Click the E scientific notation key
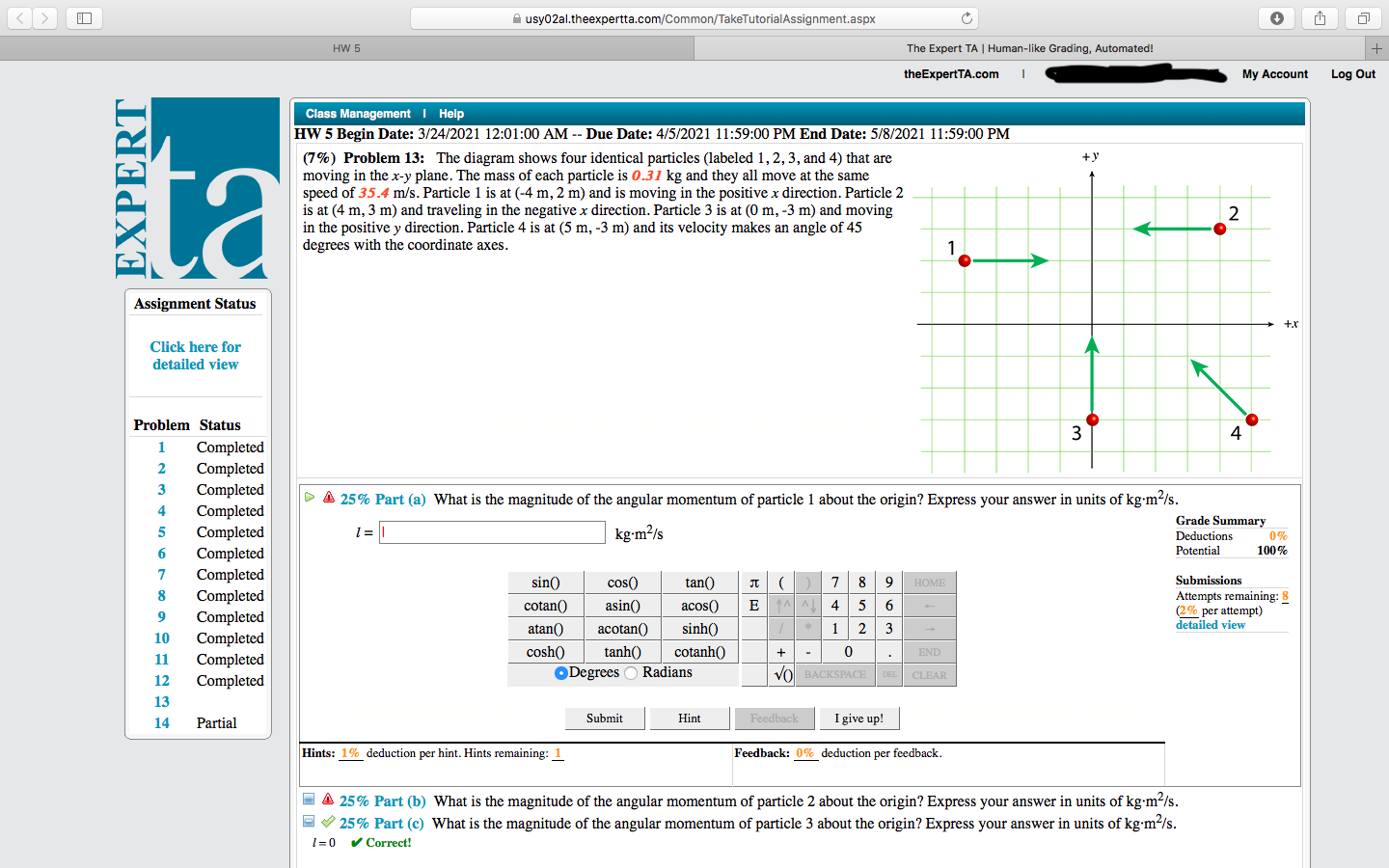Viewport: 1389px width, 868px height. click(x=753, y=605)
